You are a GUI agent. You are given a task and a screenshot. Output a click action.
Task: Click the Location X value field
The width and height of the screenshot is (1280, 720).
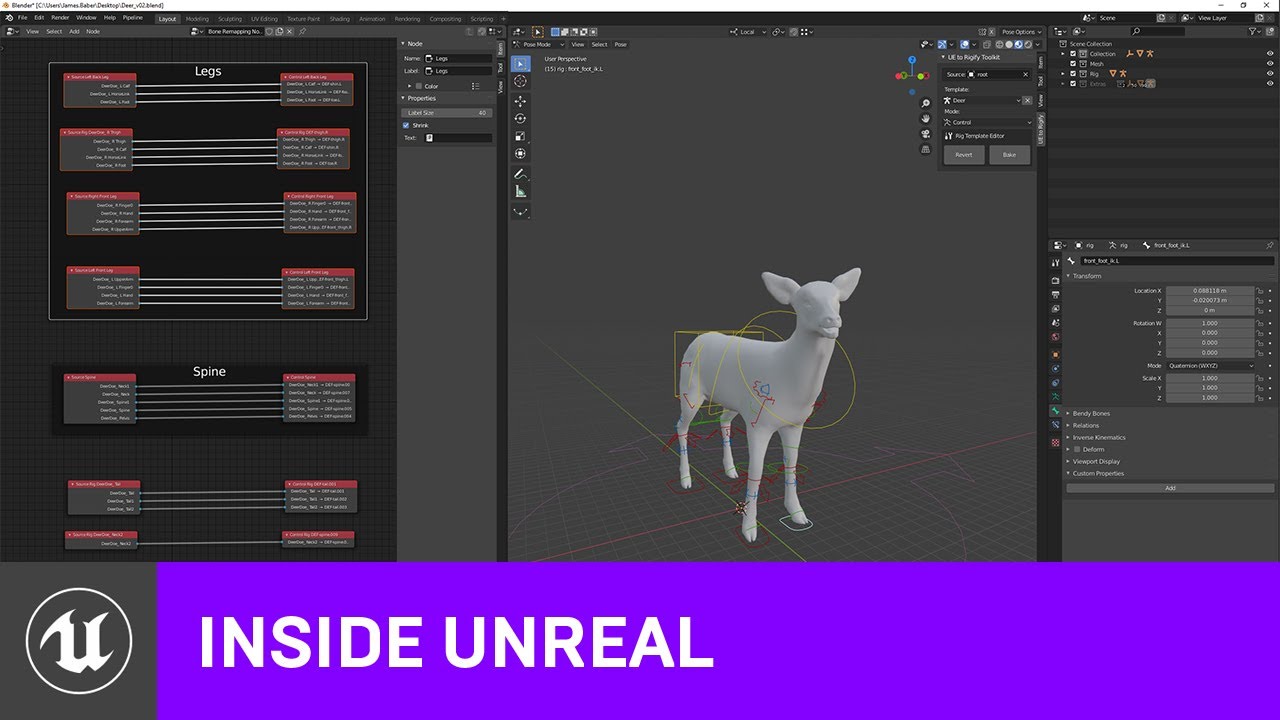pyautogui.click(x=1209, y=291)
